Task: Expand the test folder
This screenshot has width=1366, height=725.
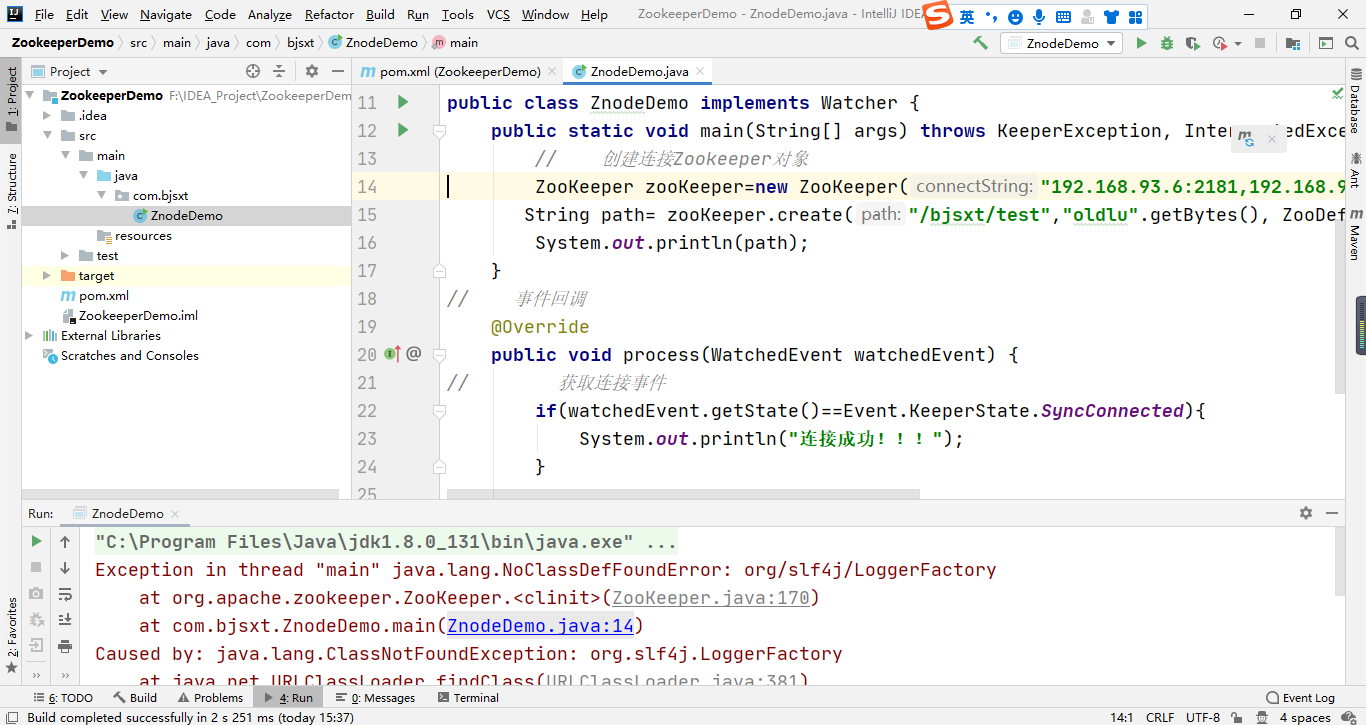Action: coord(65,255)
